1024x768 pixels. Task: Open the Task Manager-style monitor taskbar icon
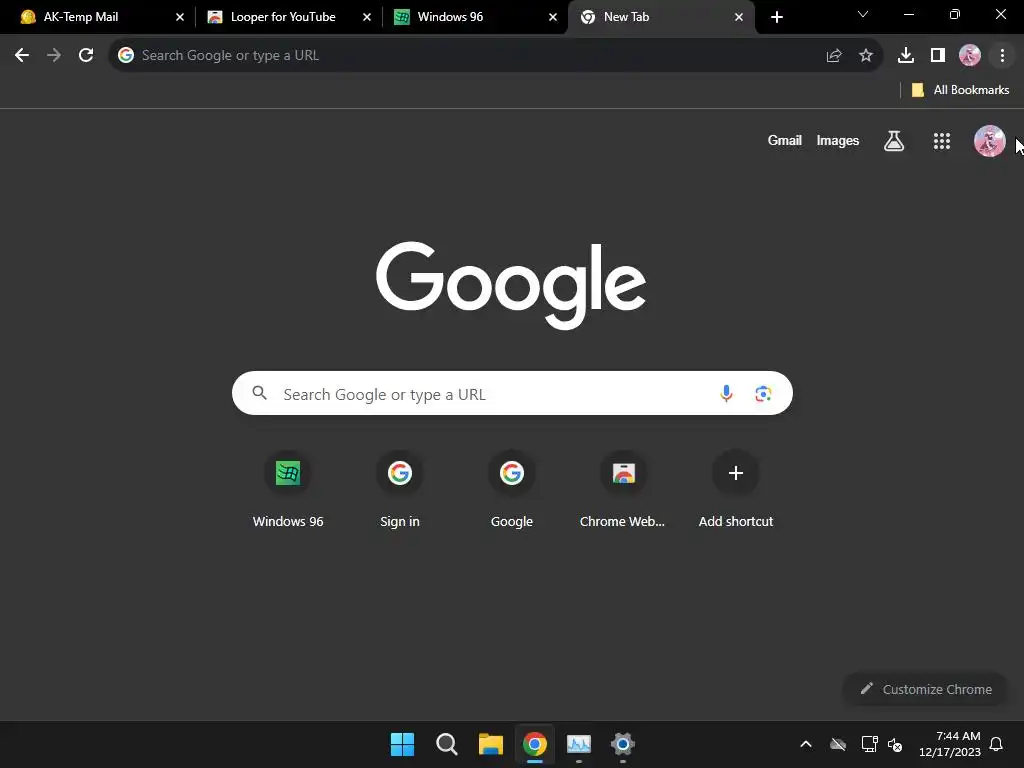coord(579,744)
